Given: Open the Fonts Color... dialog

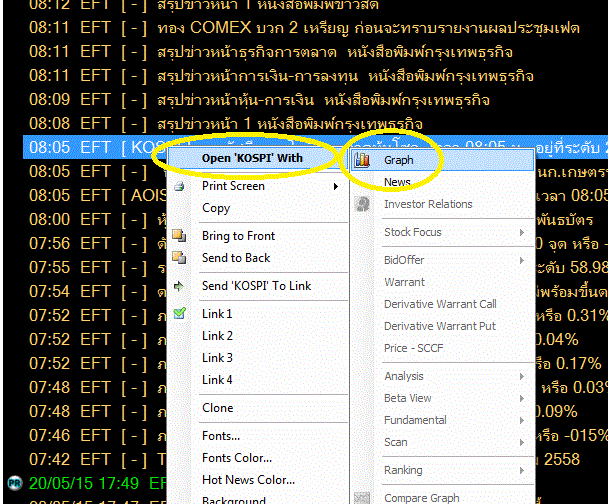Looking at the screenshot, I should 237,458.
